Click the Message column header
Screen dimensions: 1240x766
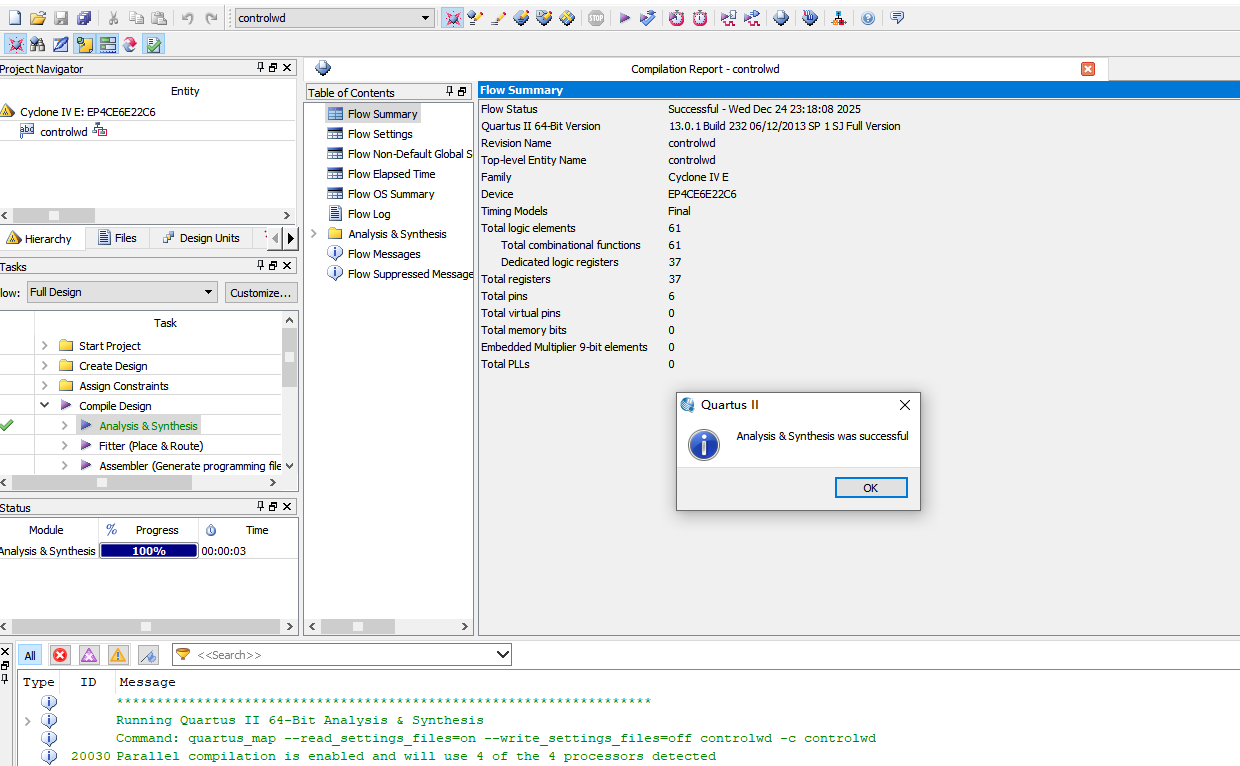coord(147,682)
